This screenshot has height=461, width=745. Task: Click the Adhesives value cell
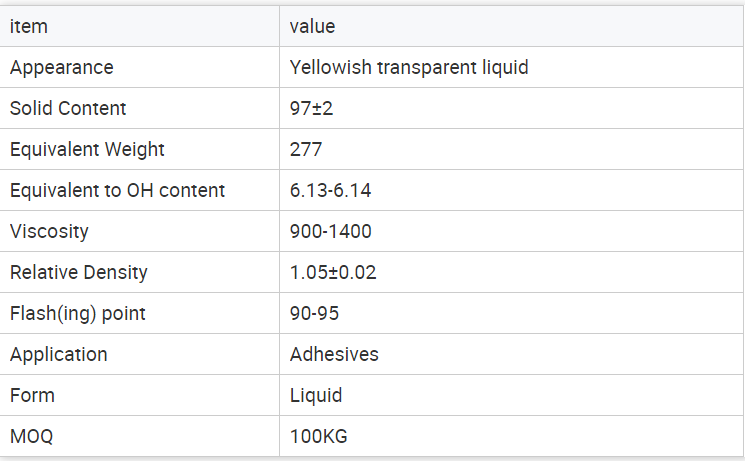[334, 355]
